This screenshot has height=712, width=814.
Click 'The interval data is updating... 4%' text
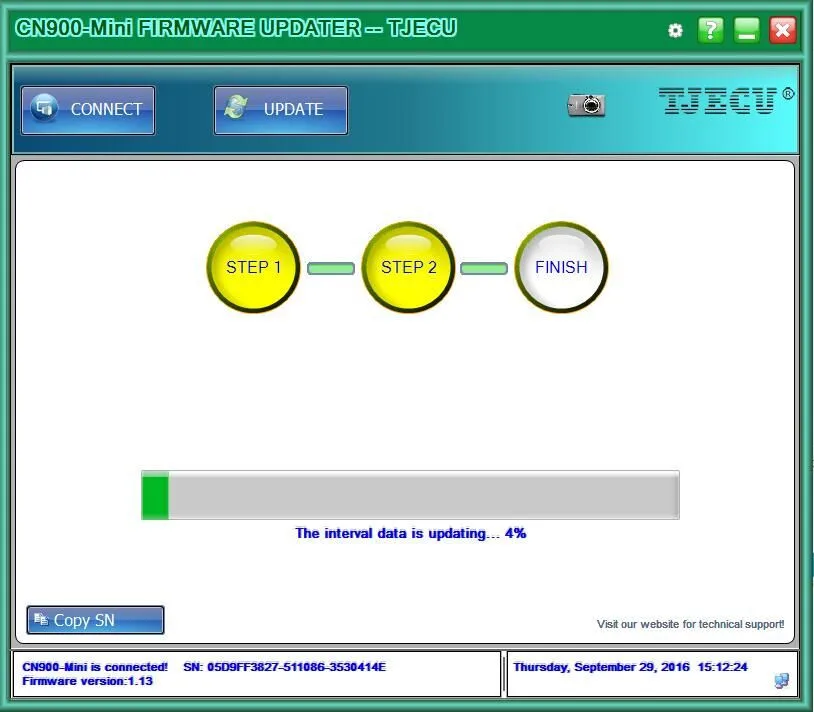[x=411, y=533]
